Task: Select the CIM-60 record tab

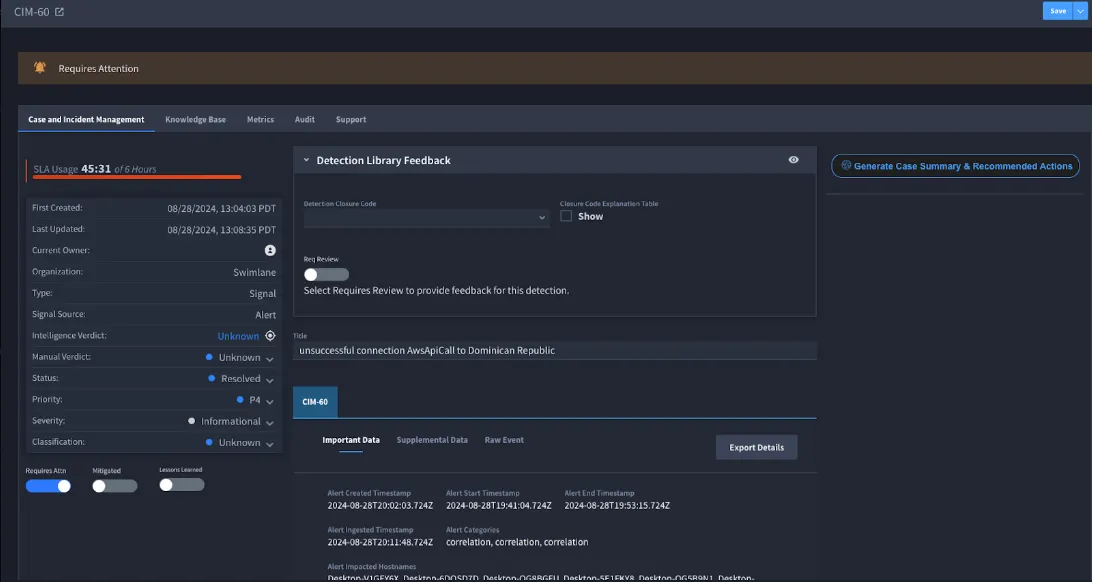Action: coord(315,401)
